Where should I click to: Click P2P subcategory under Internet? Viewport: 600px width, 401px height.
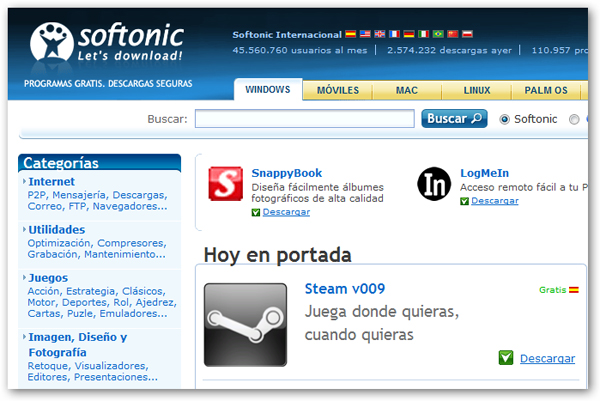click(x=37, y=195)
